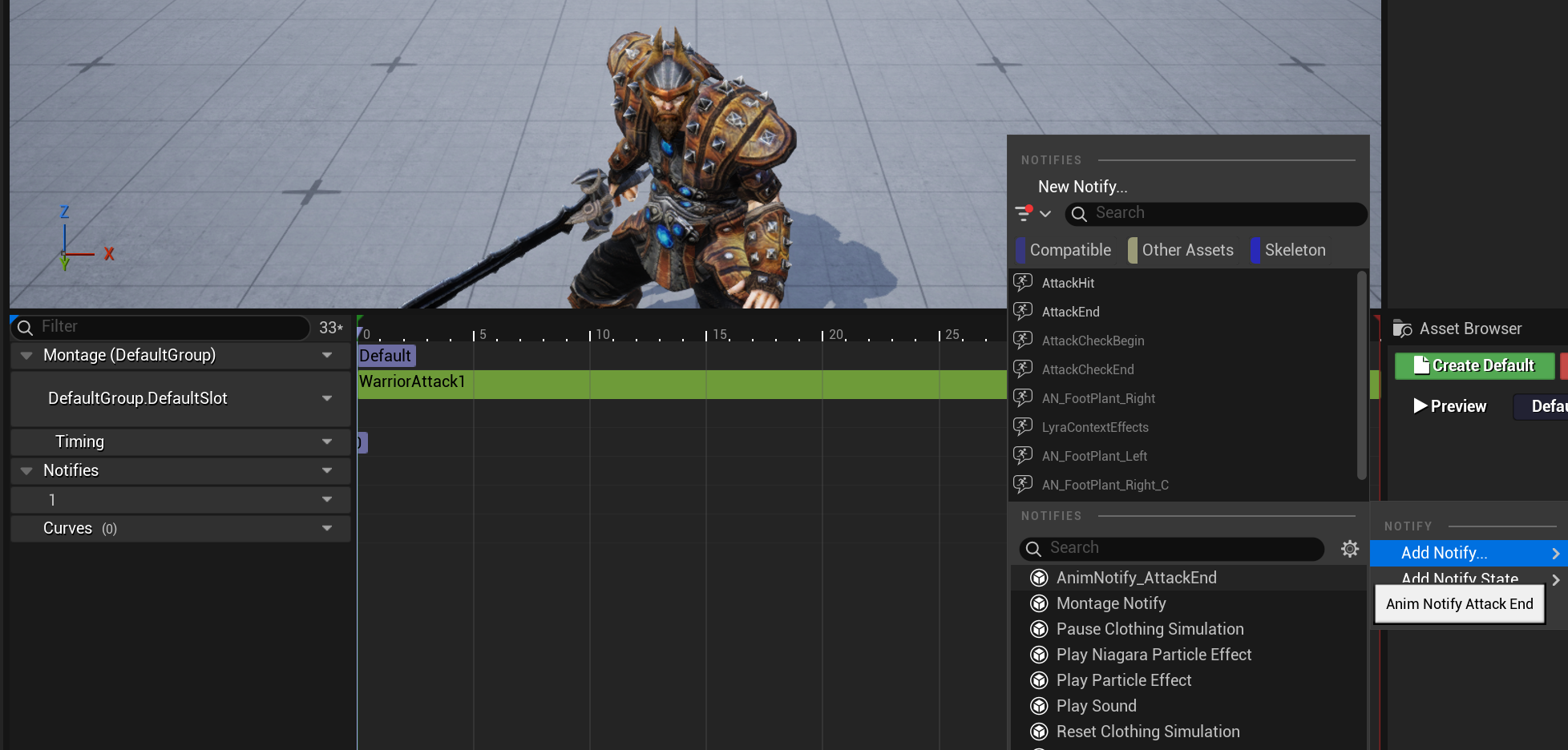Click the WarriorAttack1 green montage segment
The image size is (1568, 750).
[681, 384]
